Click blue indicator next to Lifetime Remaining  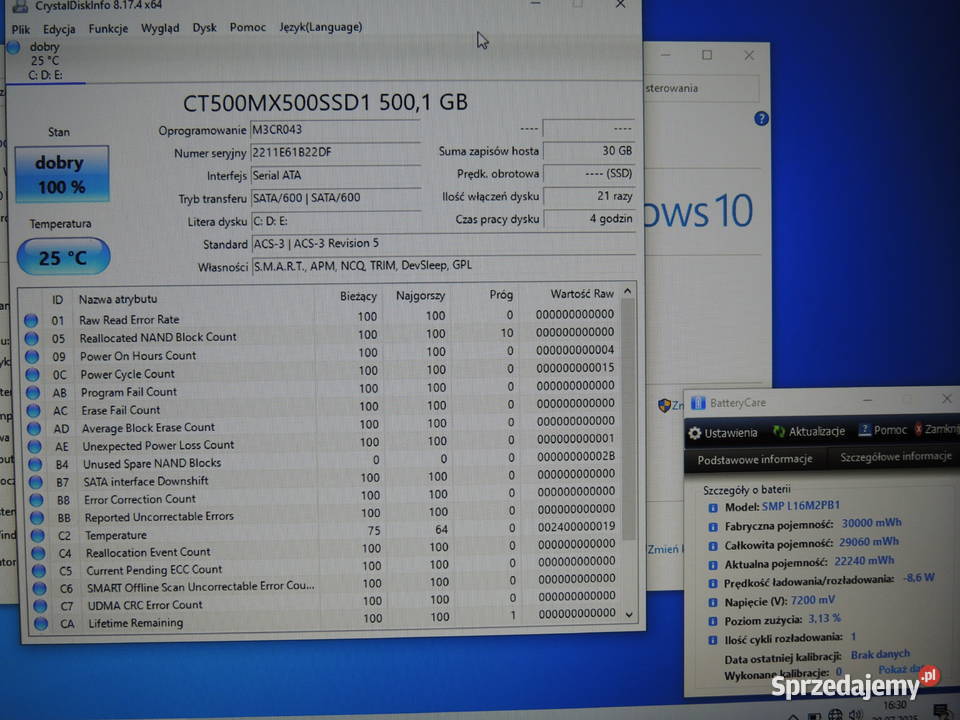click(x=38, y=622)
